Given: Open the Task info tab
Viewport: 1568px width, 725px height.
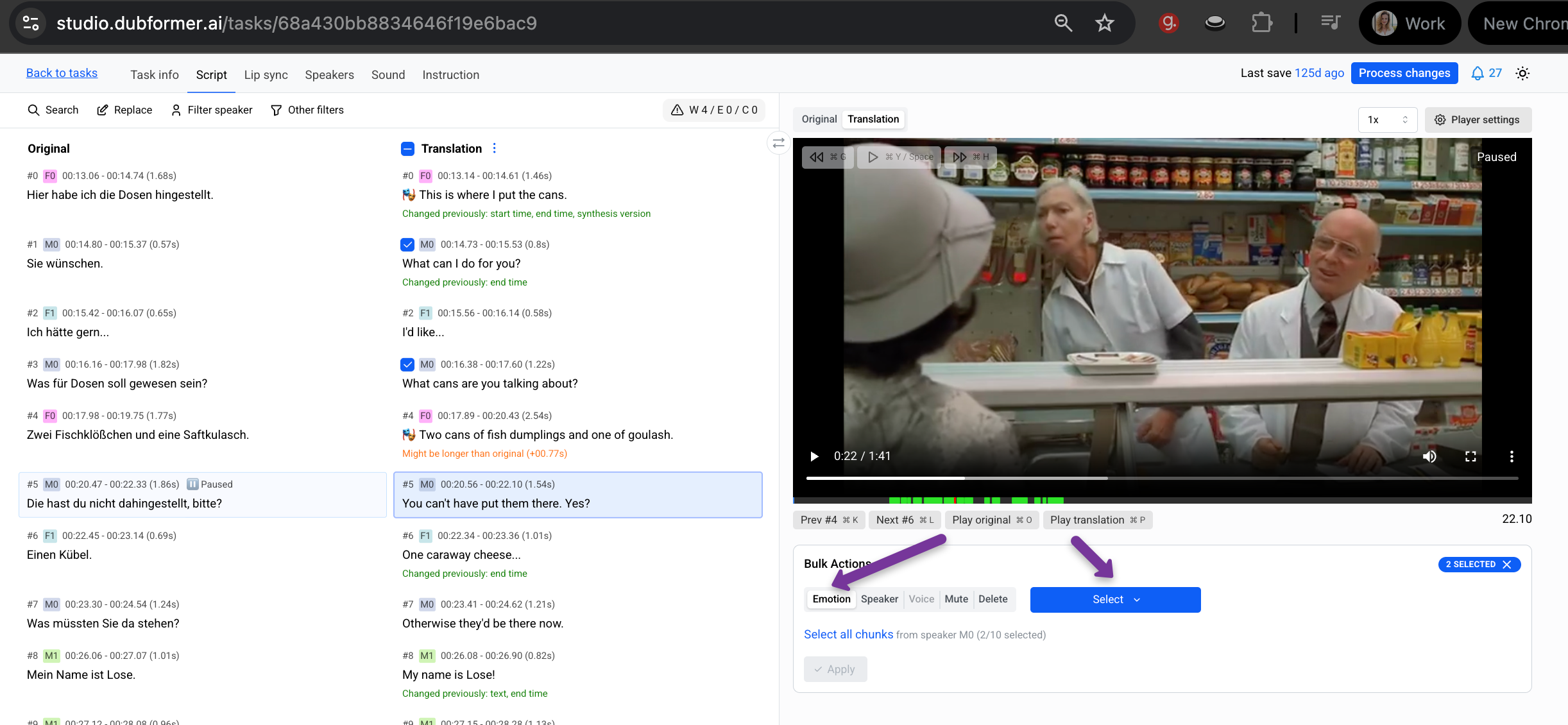Looking at the screenshot, I should pyautogui.click(x=155, y=75).
